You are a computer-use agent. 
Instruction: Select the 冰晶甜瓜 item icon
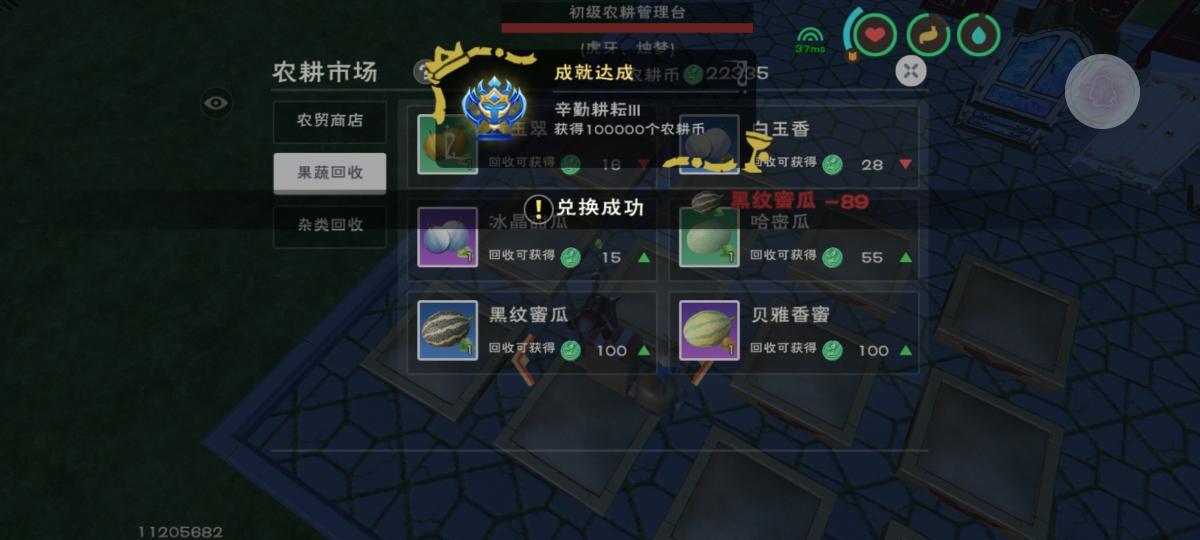[x=447, y=238]
